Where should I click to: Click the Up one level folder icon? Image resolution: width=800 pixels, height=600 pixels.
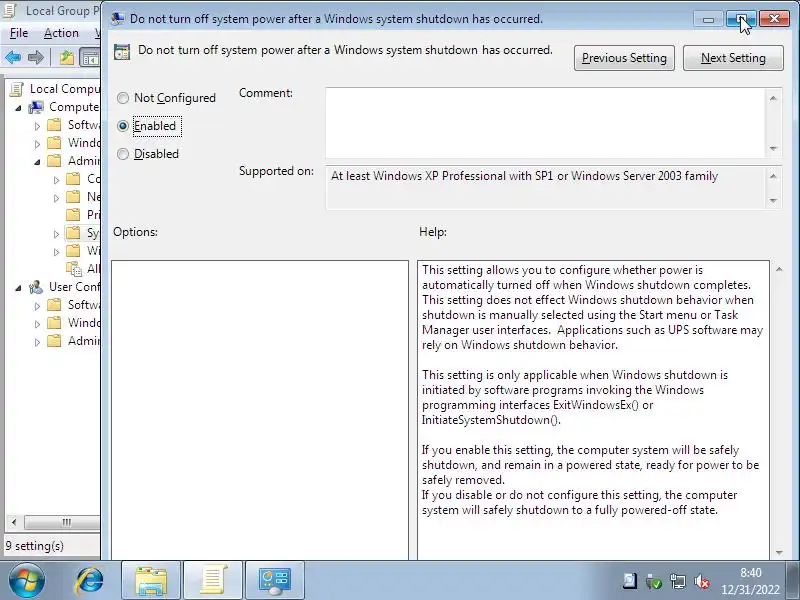67,58
